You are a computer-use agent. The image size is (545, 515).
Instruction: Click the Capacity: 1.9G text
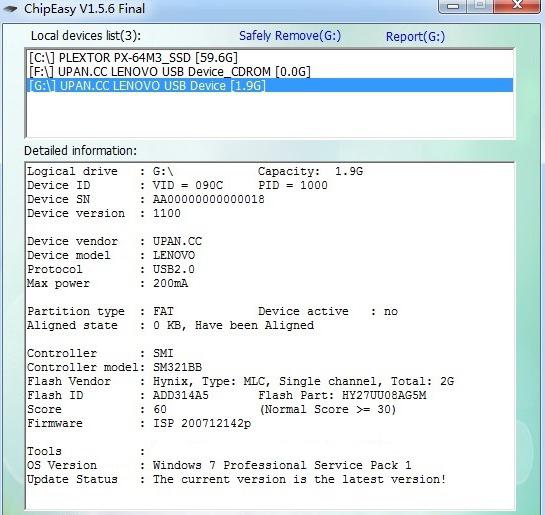pyautogui.click(x=310, y=171)
